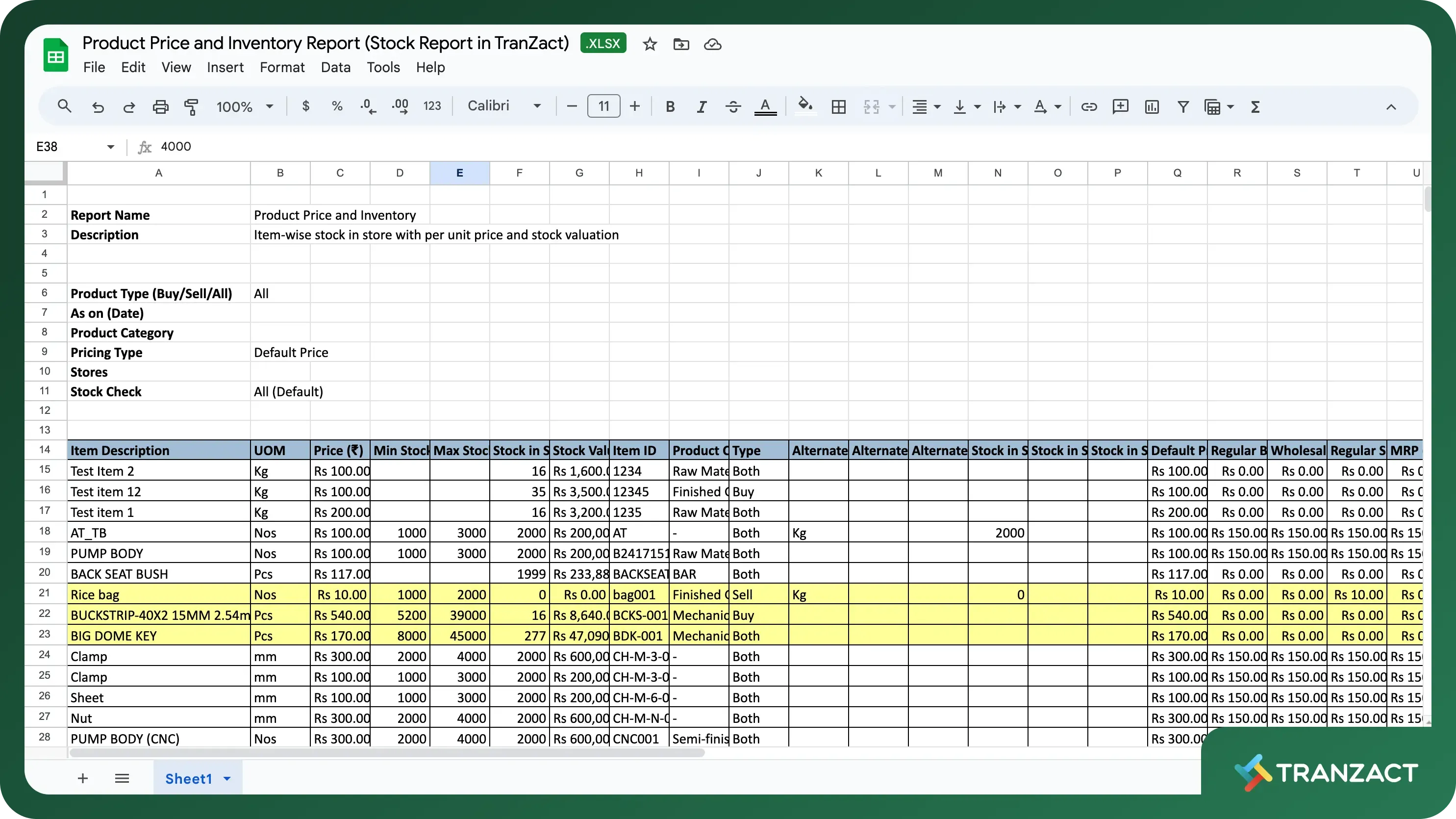
Task: Decrease decimal places
Action: coord(369,106)
